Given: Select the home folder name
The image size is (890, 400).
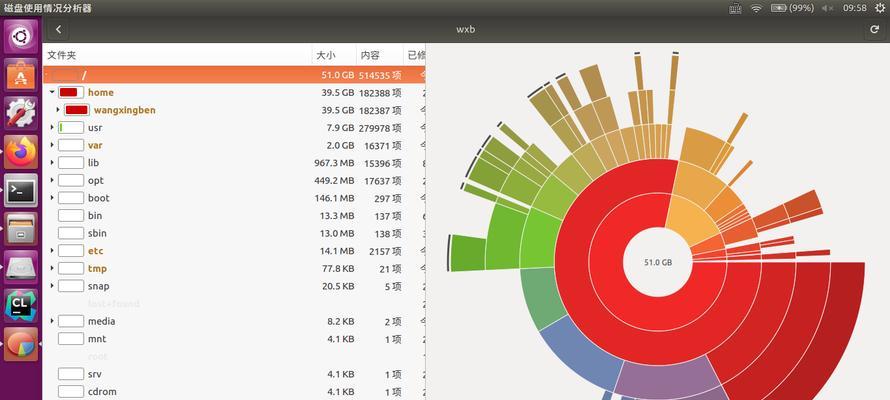Looking at the screenshot, I should coord(100,92).
